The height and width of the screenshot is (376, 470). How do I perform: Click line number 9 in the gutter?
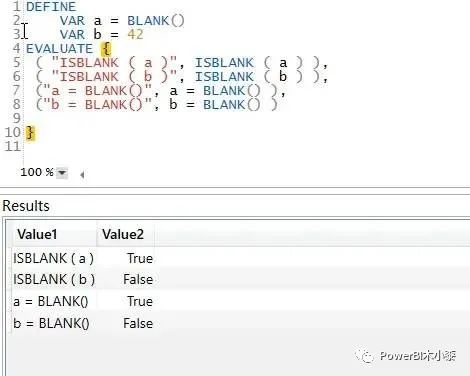pos(16,118)
